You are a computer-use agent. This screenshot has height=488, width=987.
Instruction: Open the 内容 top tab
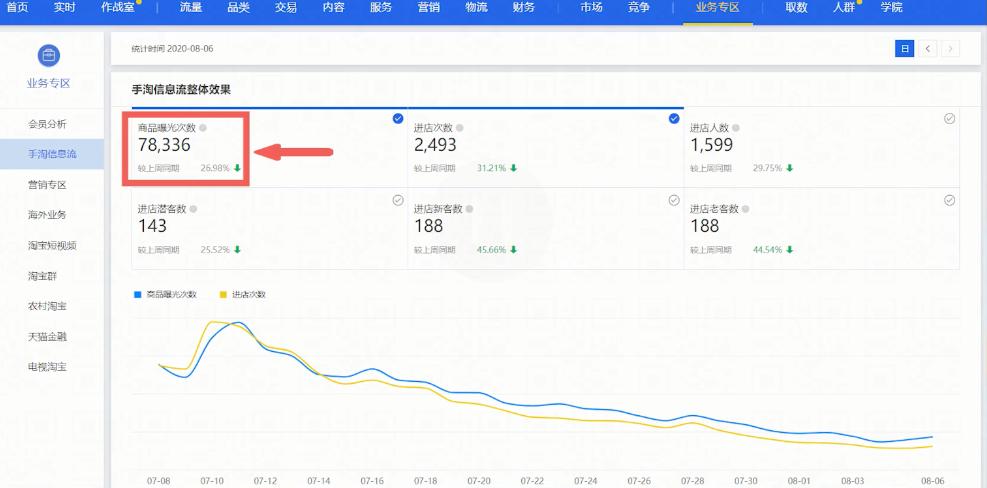[x=333, y=8]
